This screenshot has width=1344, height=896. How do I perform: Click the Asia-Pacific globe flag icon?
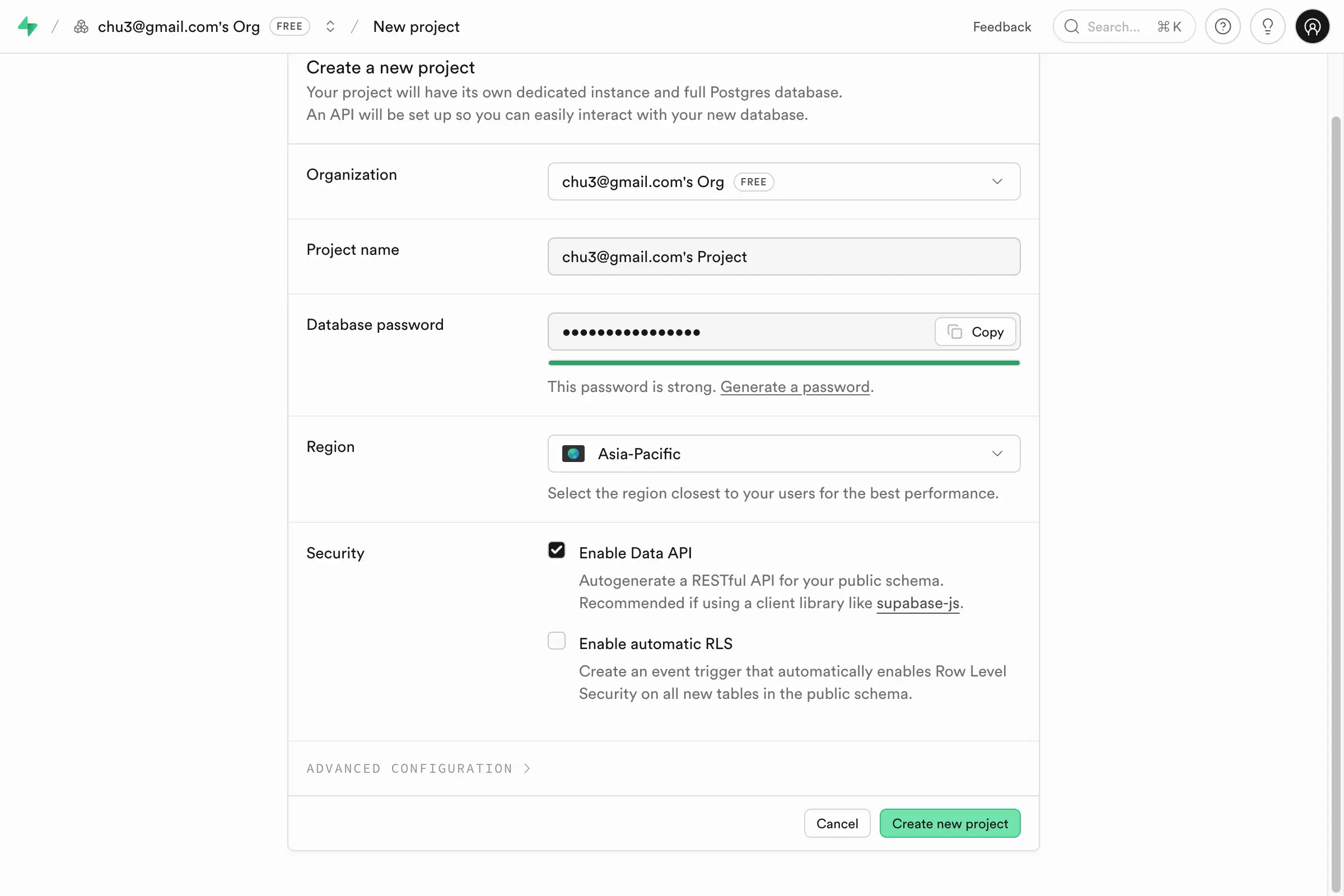point(573,454)
